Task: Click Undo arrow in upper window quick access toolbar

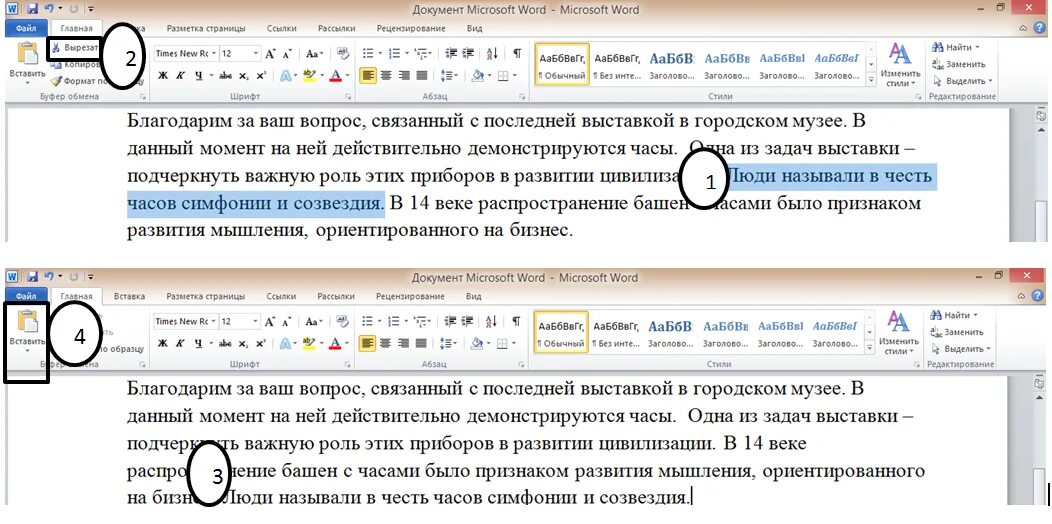Action: coord(49,9)
